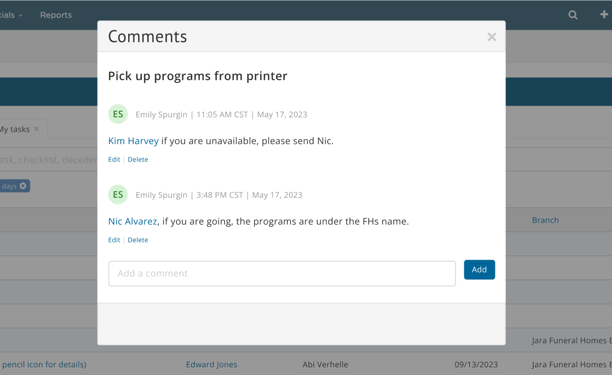Remove the days filter chip via its x icon
This screenshot has width=612, height=375.
pos(23,186)
